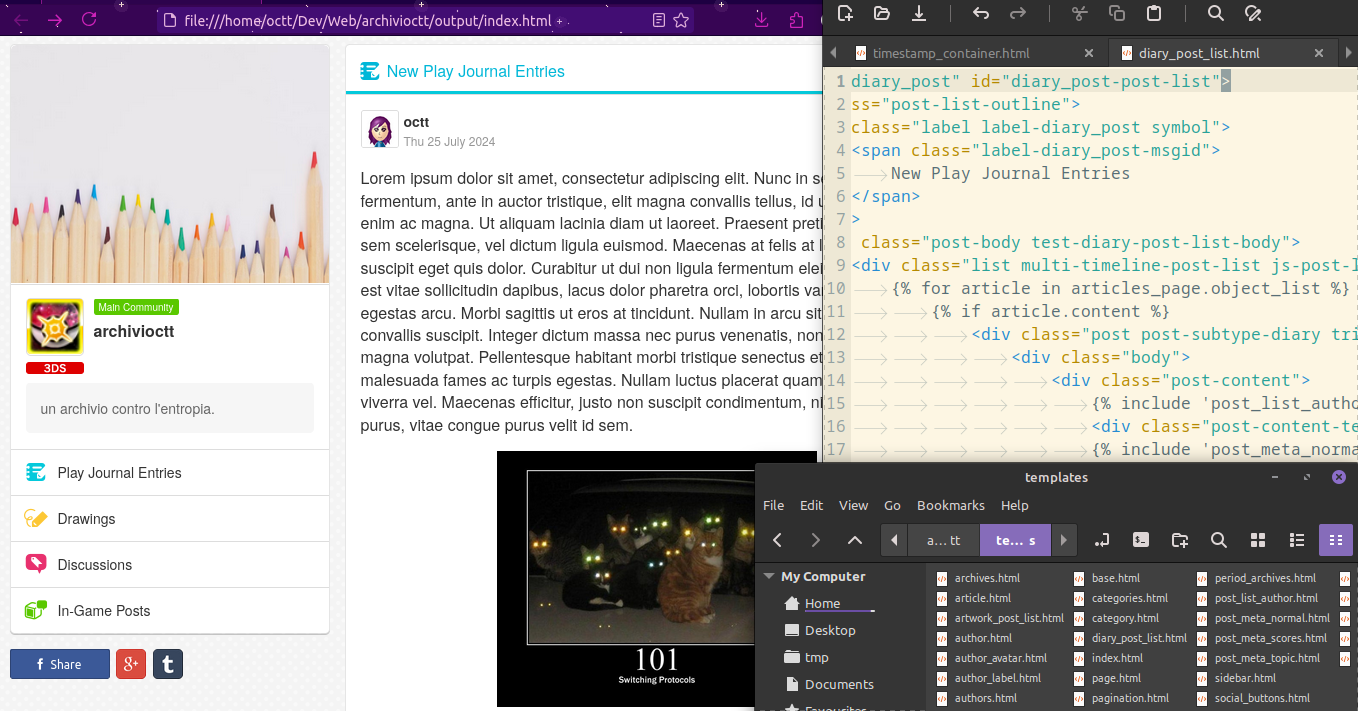Image resolution: width=1358 pixels, height=711 pixels.
Task: Toggle location entry in file manager
Action: (x=1102, y=540)
